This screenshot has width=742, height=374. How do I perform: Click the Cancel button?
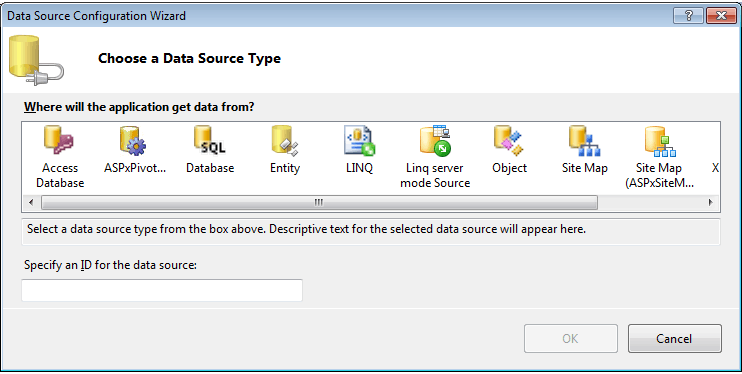(674, 338)
